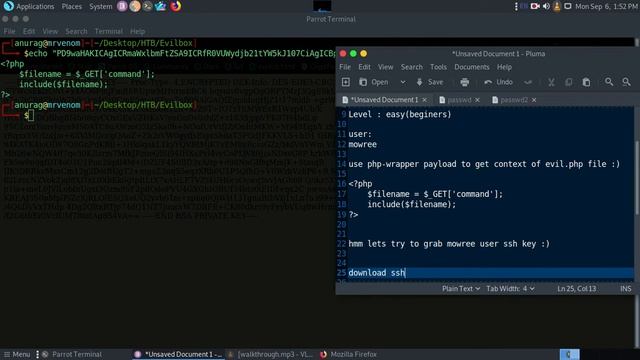Click the 'Level : easy(beginers)' line
Viewport: 640px width, 360px height.
tap(400, 114)
